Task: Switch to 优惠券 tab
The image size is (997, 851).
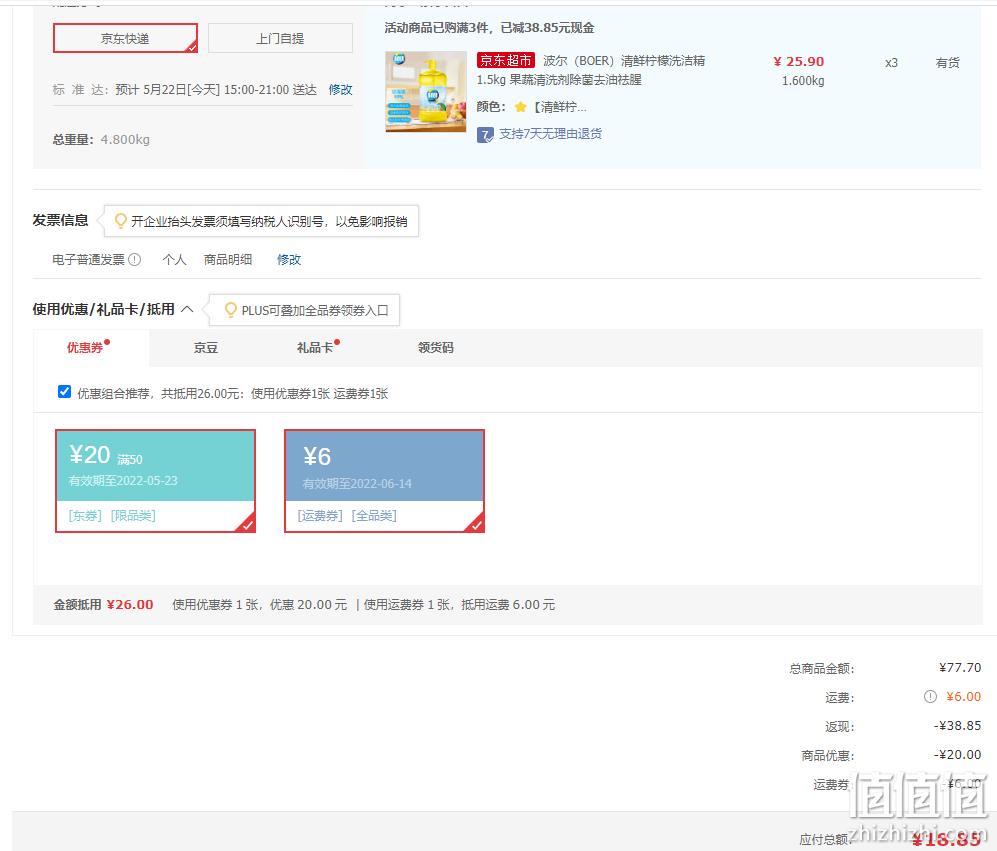Action: [x=85, y=347]
